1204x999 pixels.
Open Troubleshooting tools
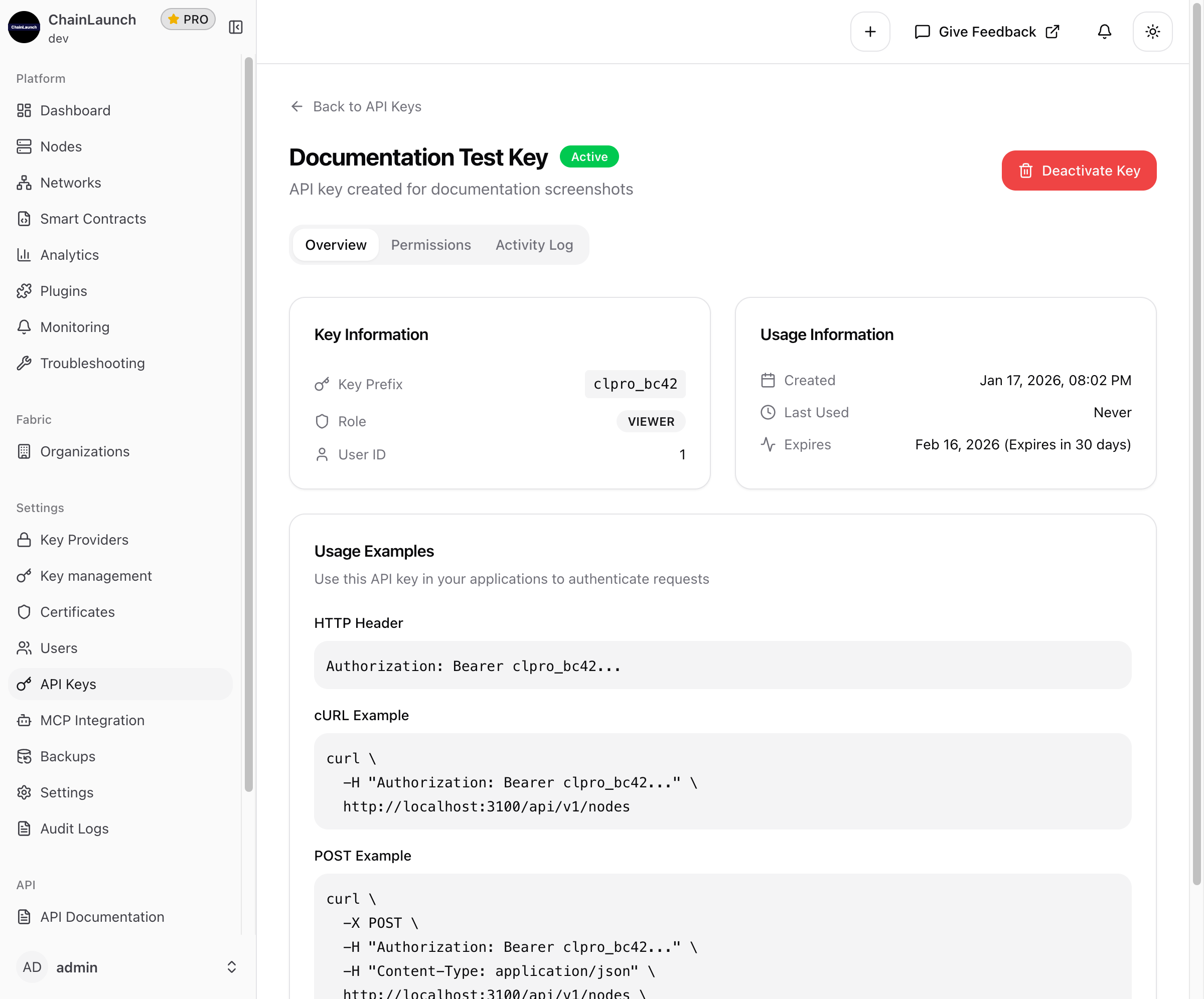[92, 363]
